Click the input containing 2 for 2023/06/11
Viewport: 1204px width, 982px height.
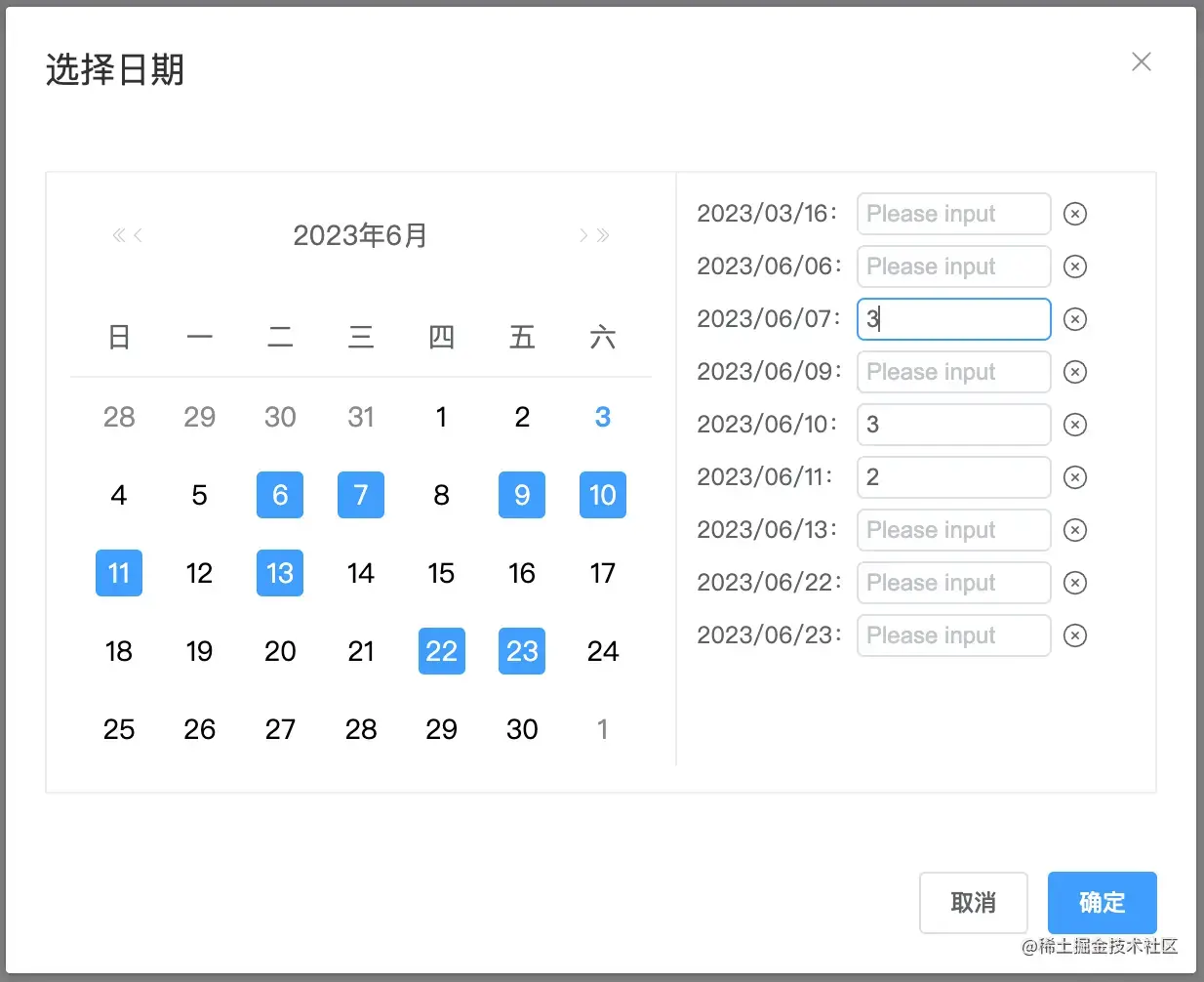954,477
